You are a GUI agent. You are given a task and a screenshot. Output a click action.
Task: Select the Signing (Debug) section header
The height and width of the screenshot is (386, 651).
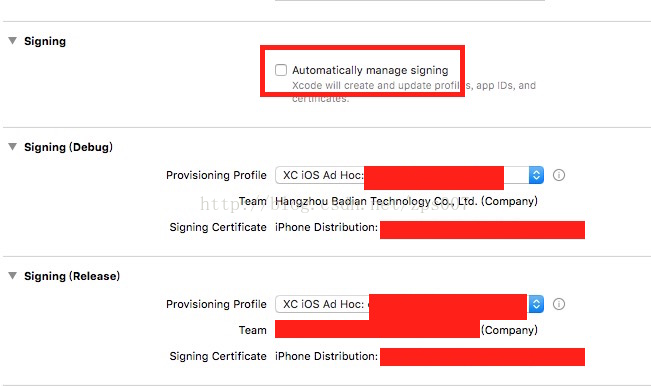(69, 147)
